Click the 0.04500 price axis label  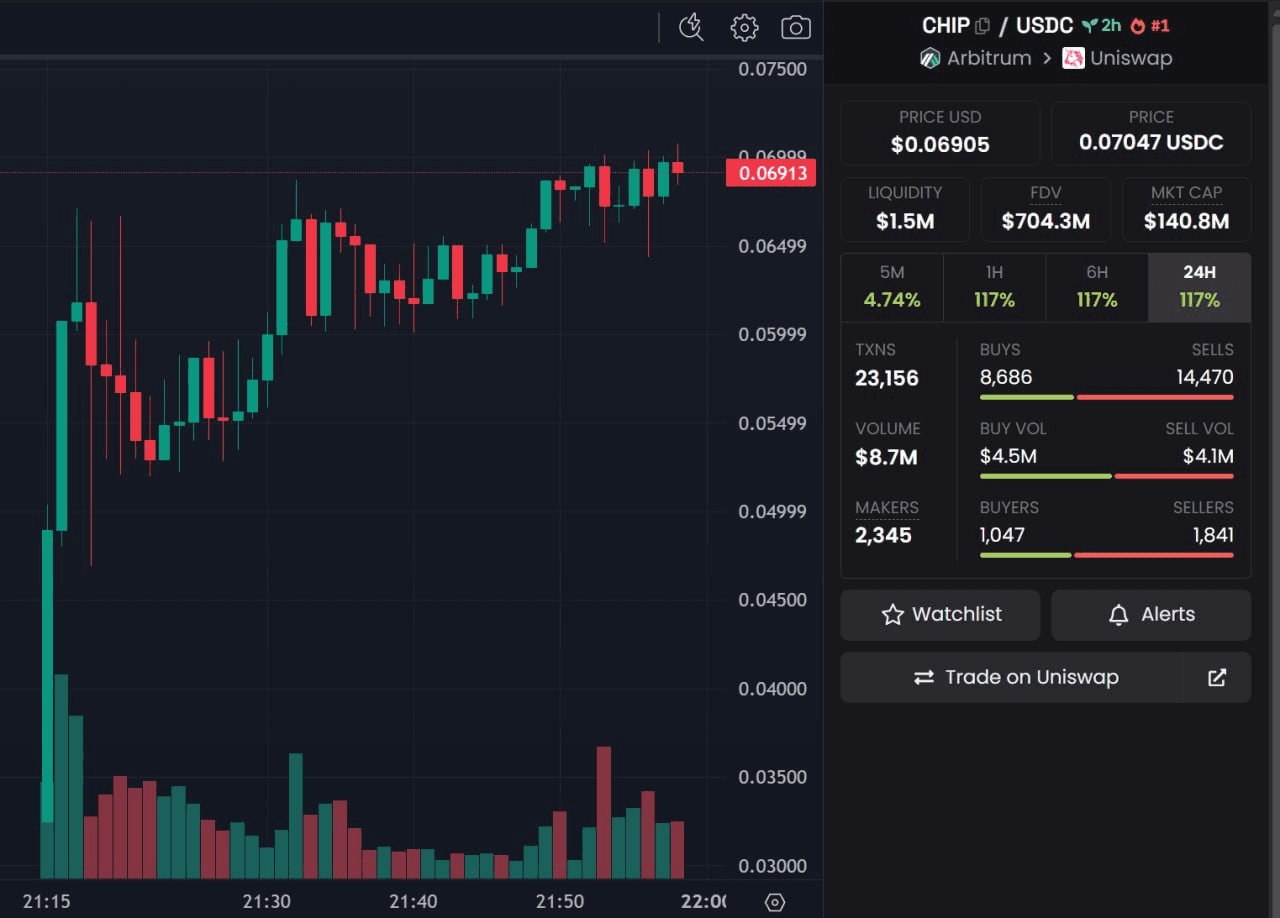coord(773,600)
